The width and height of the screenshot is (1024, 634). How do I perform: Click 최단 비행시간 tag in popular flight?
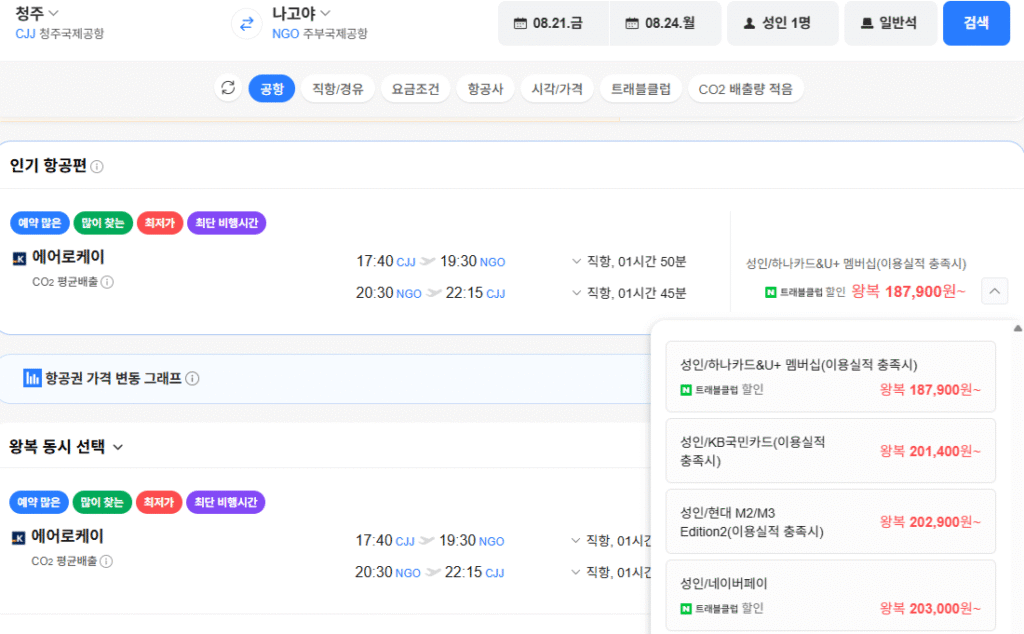tap(227, 223)
